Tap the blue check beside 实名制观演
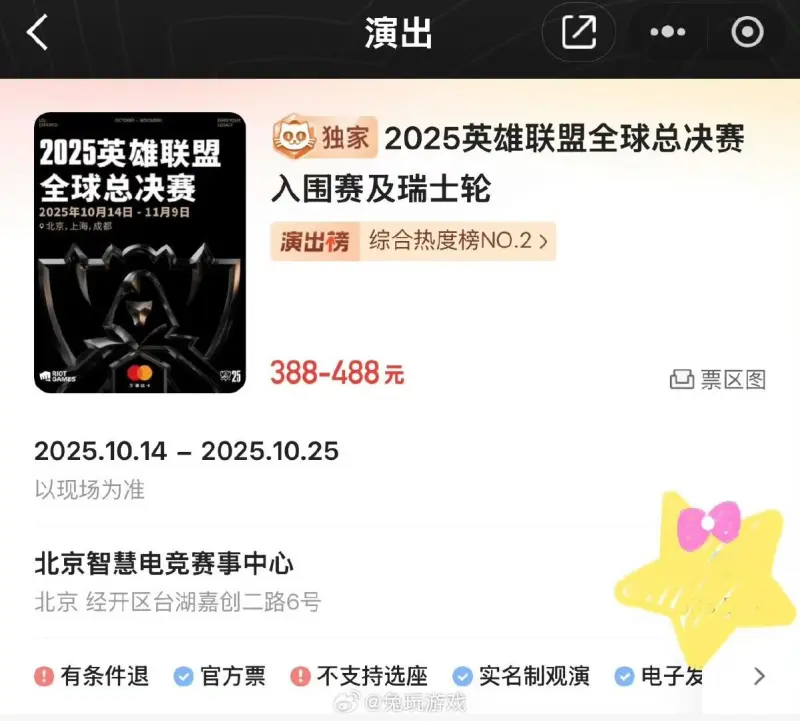800x721 pixels. (462, 677)
